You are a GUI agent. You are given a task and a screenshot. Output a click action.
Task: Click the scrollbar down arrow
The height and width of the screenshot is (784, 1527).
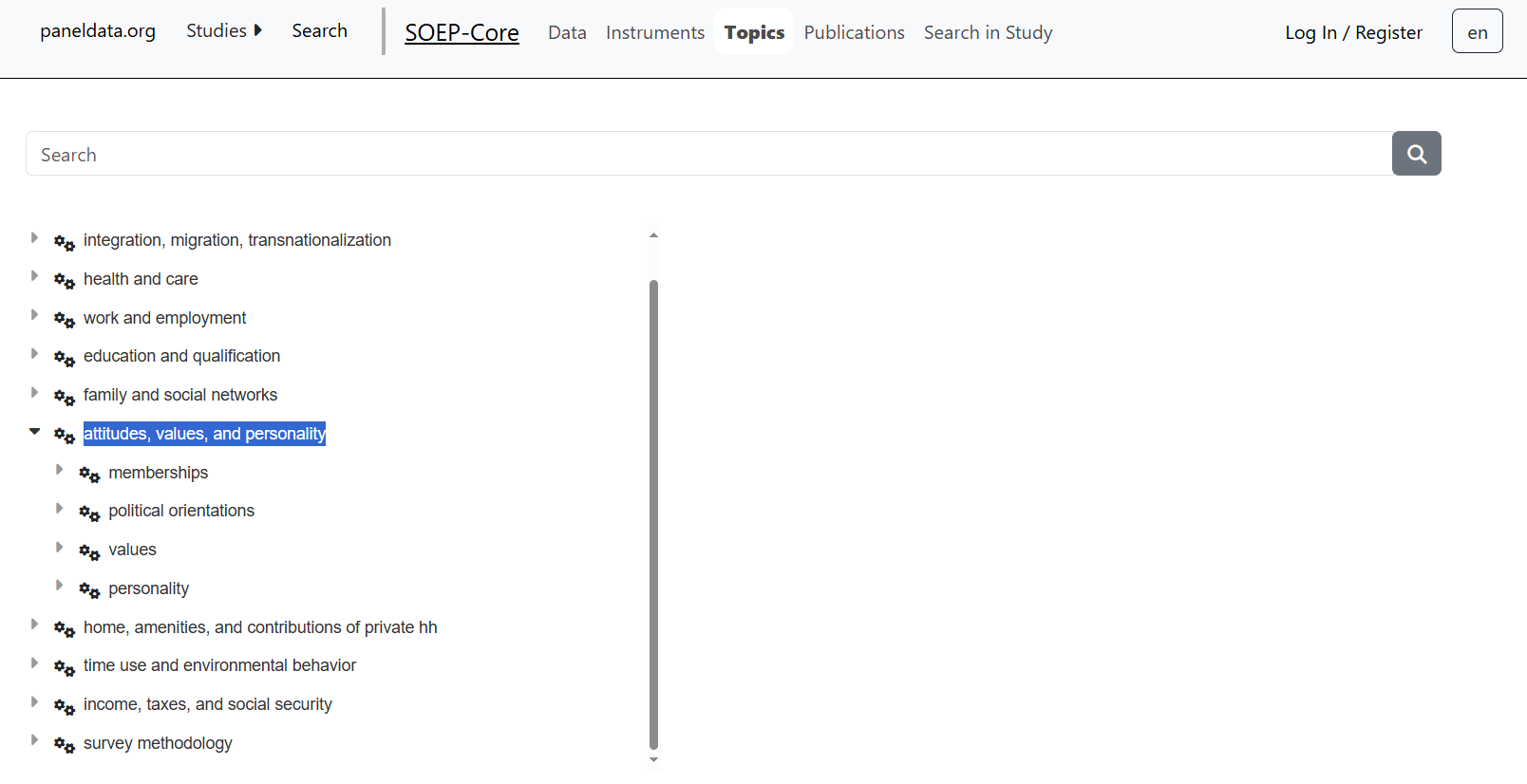coord(653,759)
